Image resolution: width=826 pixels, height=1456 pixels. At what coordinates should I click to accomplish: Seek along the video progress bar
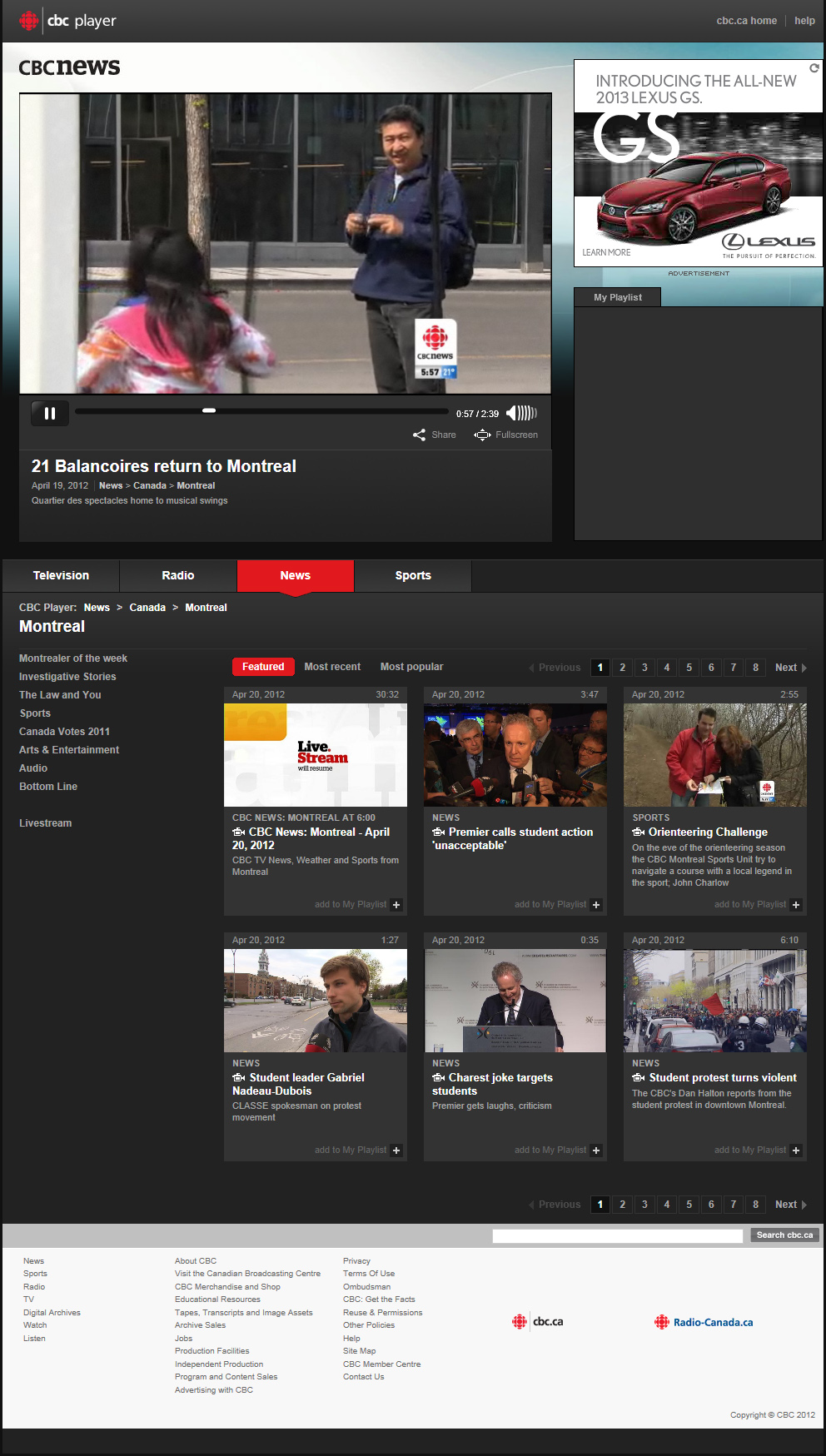click(261, 410)
